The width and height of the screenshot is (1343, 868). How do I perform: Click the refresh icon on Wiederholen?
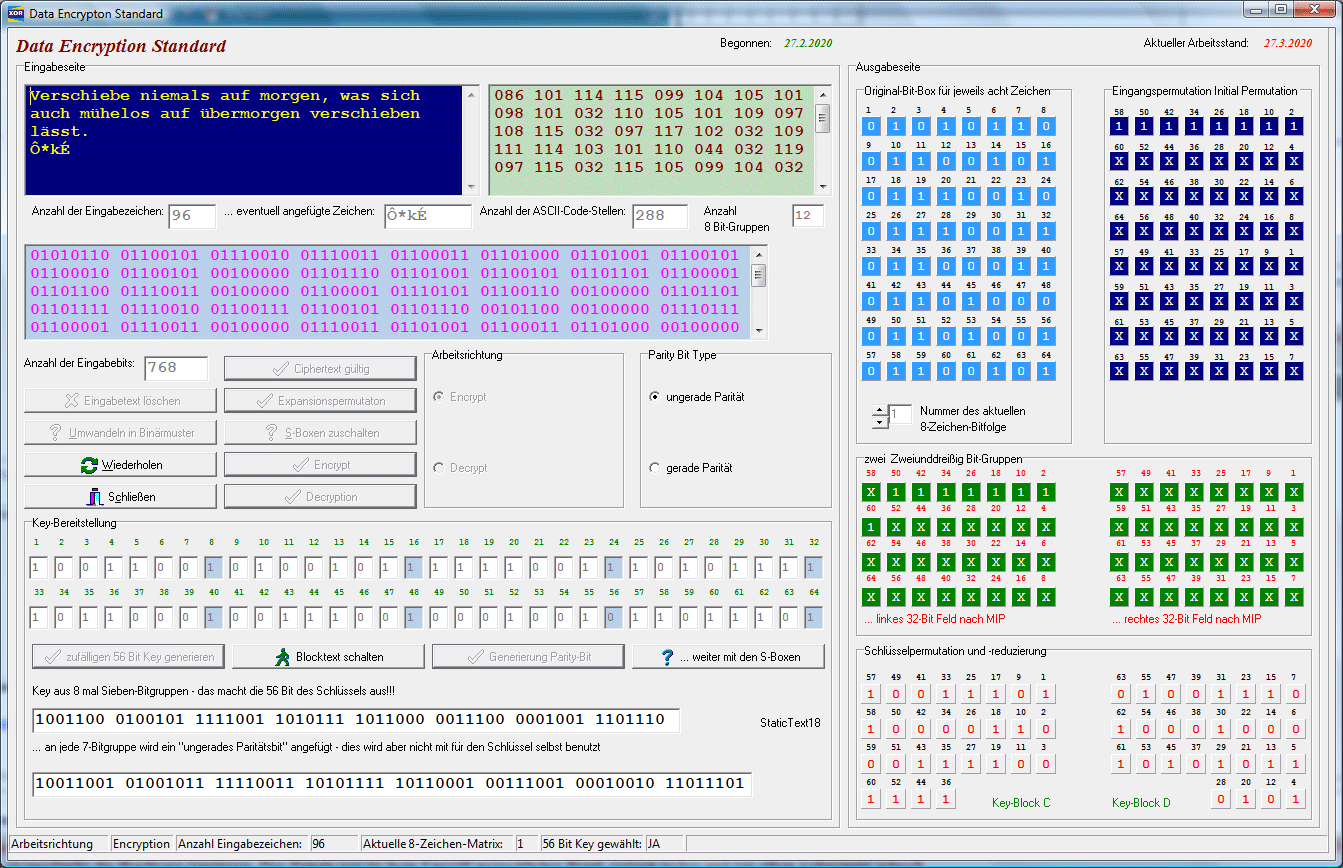pyautogui.click(x=88, y=465)
